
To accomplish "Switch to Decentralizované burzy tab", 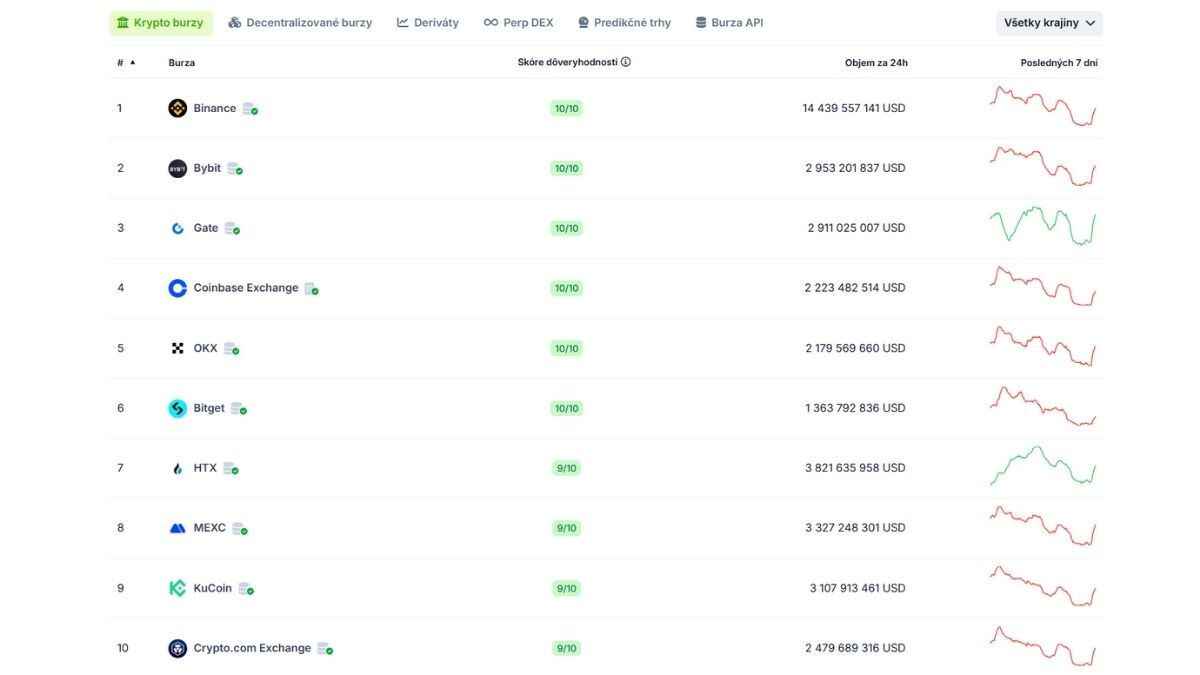I will pos(300,23).
